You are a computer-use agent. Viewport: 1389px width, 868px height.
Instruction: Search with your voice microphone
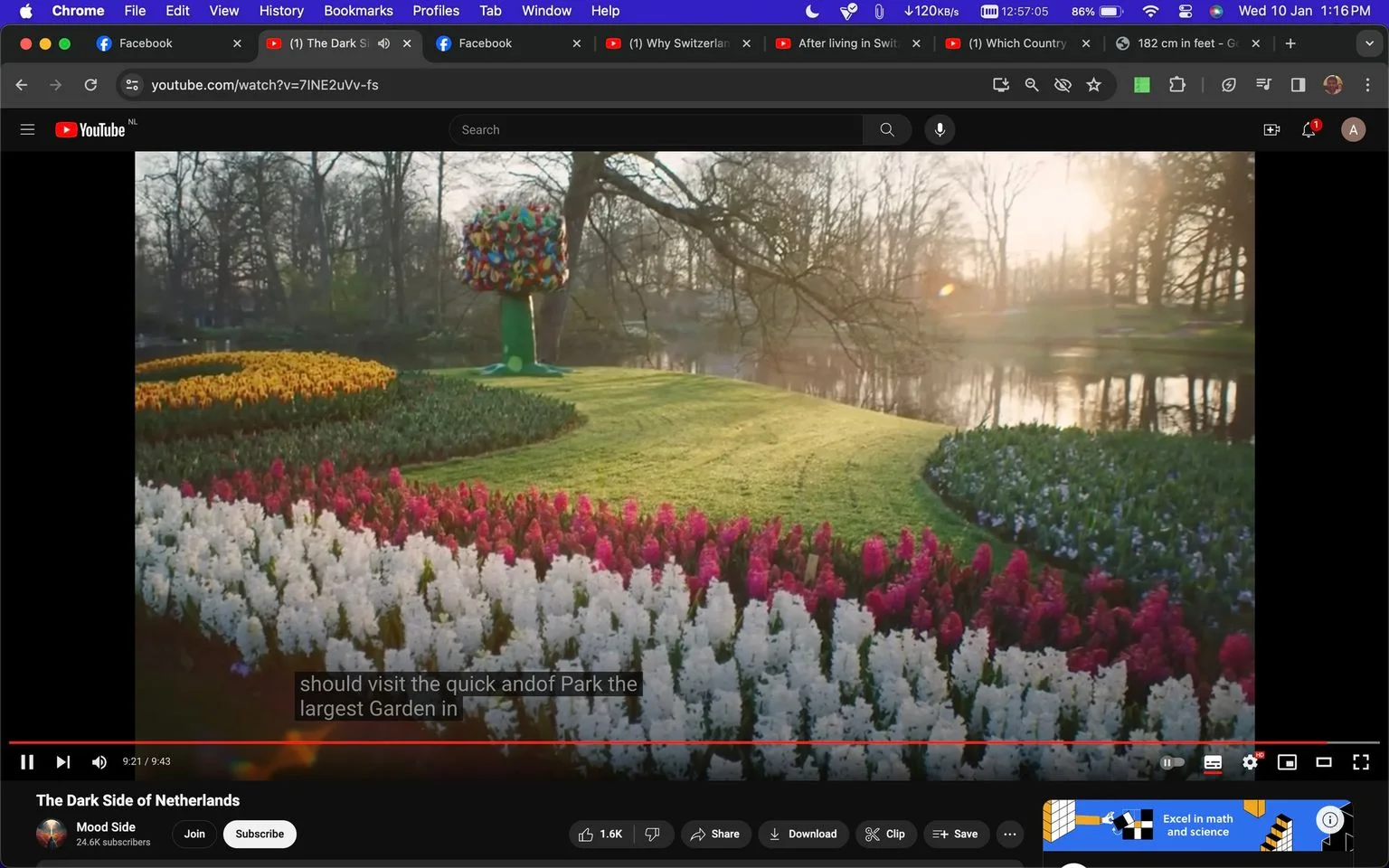tap(940, 129)
